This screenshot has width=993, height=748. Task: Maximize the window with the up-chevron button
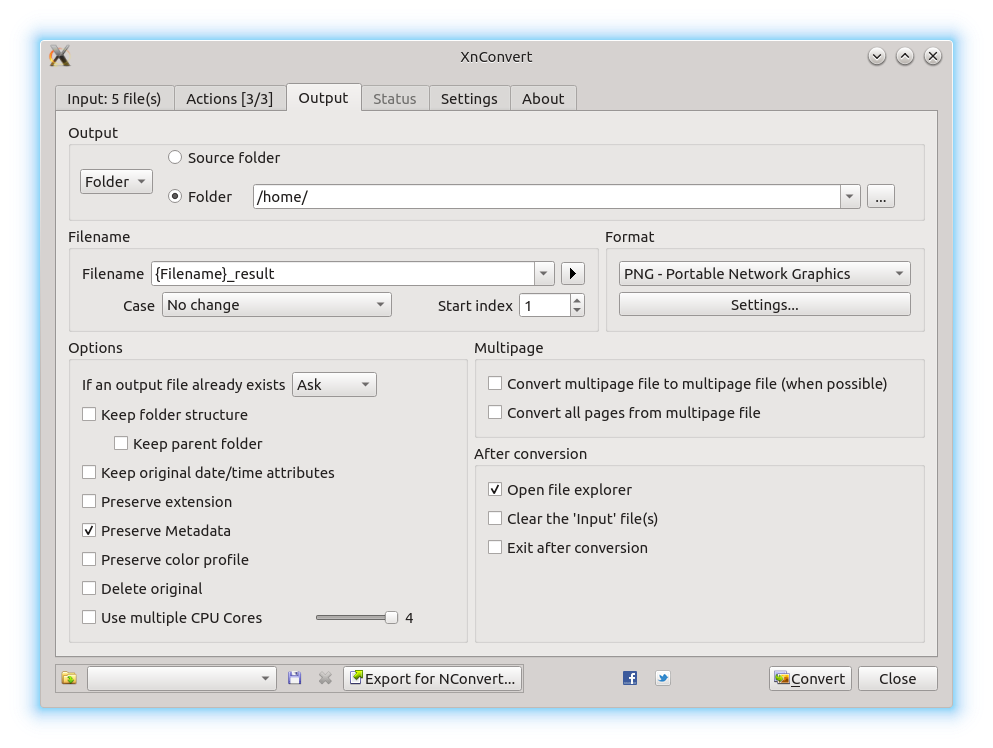point(904,56)
